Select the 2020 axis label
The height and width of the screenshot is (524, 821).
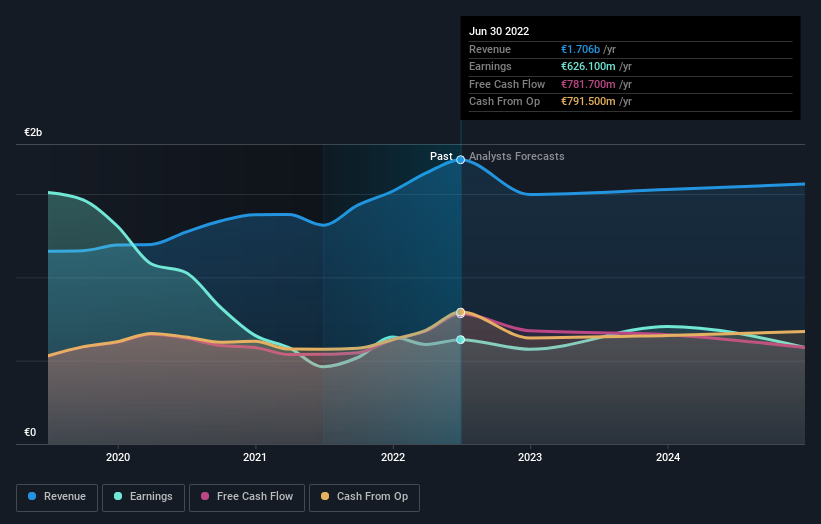point(118,458)
